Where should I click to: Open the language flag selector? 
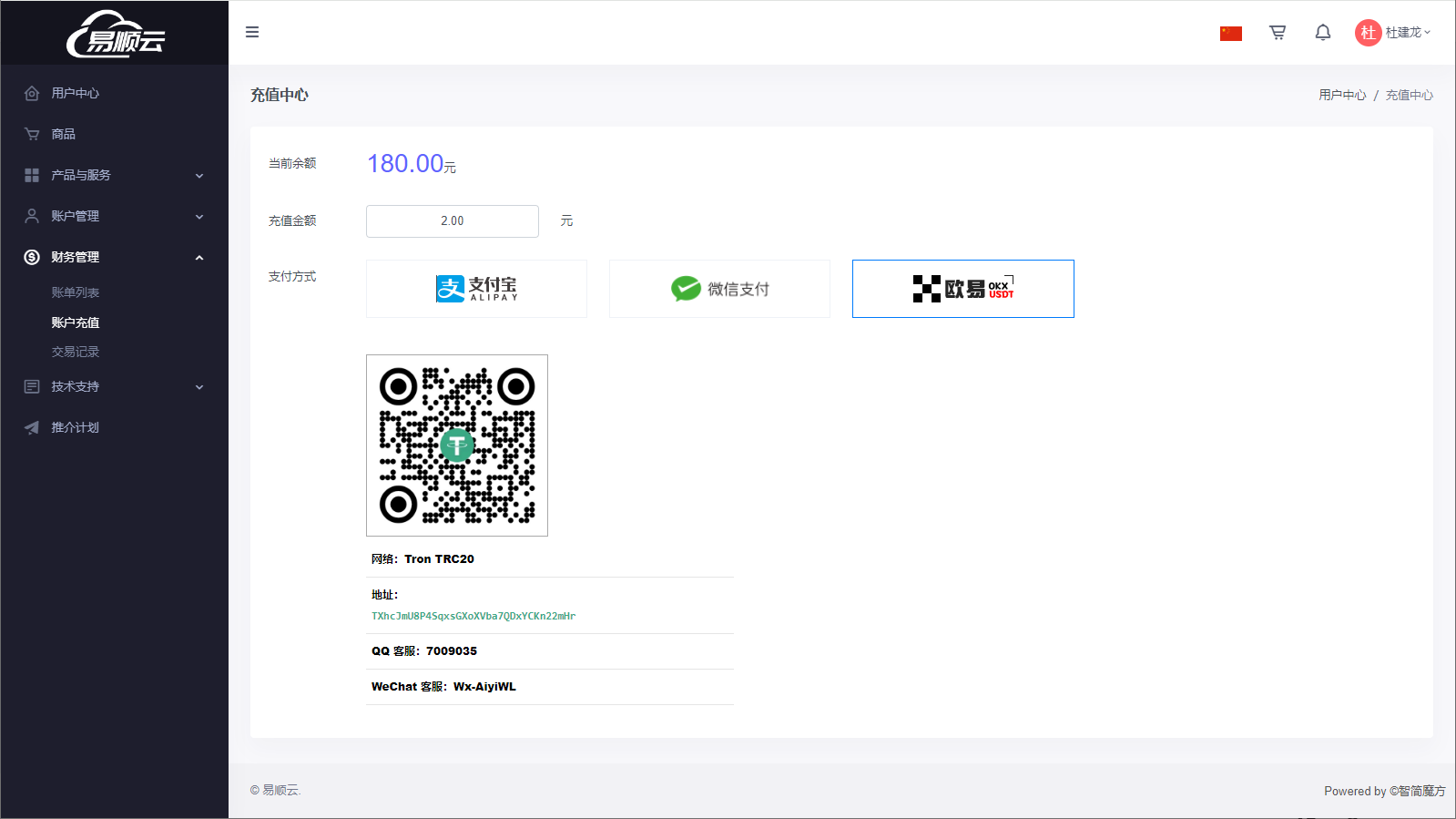[1231, 34]
